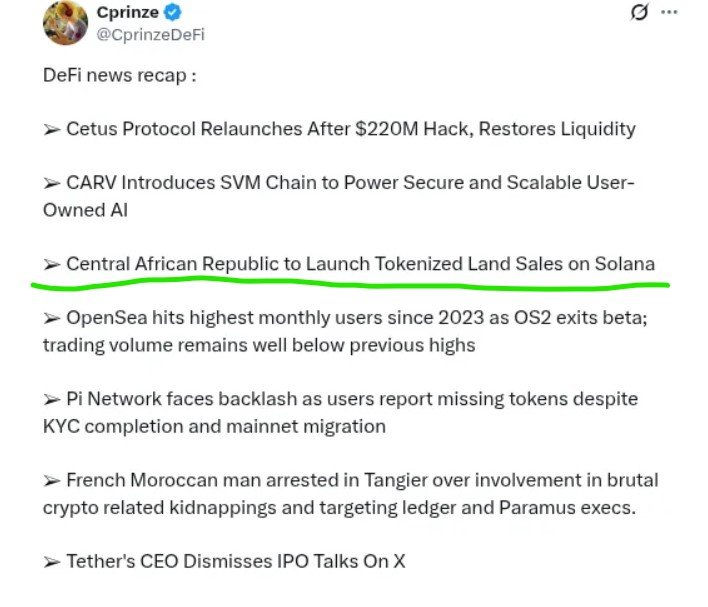708x607 pixels.
Task: Open the Cprinze display name
Action: pyautogui.click(x=127, y=12)
